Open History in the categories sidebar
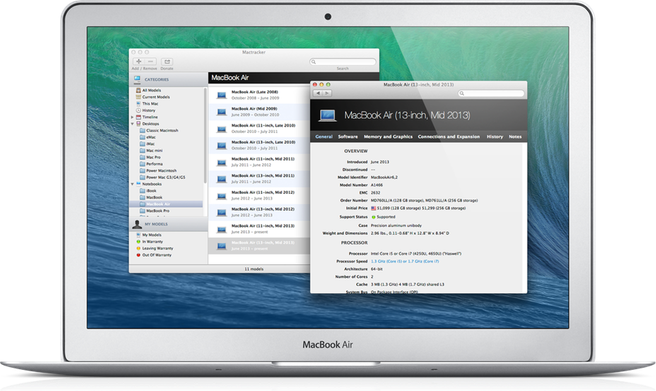Image resolution: width=656 pixels, height=391 pixels. (x=146, y=110)
